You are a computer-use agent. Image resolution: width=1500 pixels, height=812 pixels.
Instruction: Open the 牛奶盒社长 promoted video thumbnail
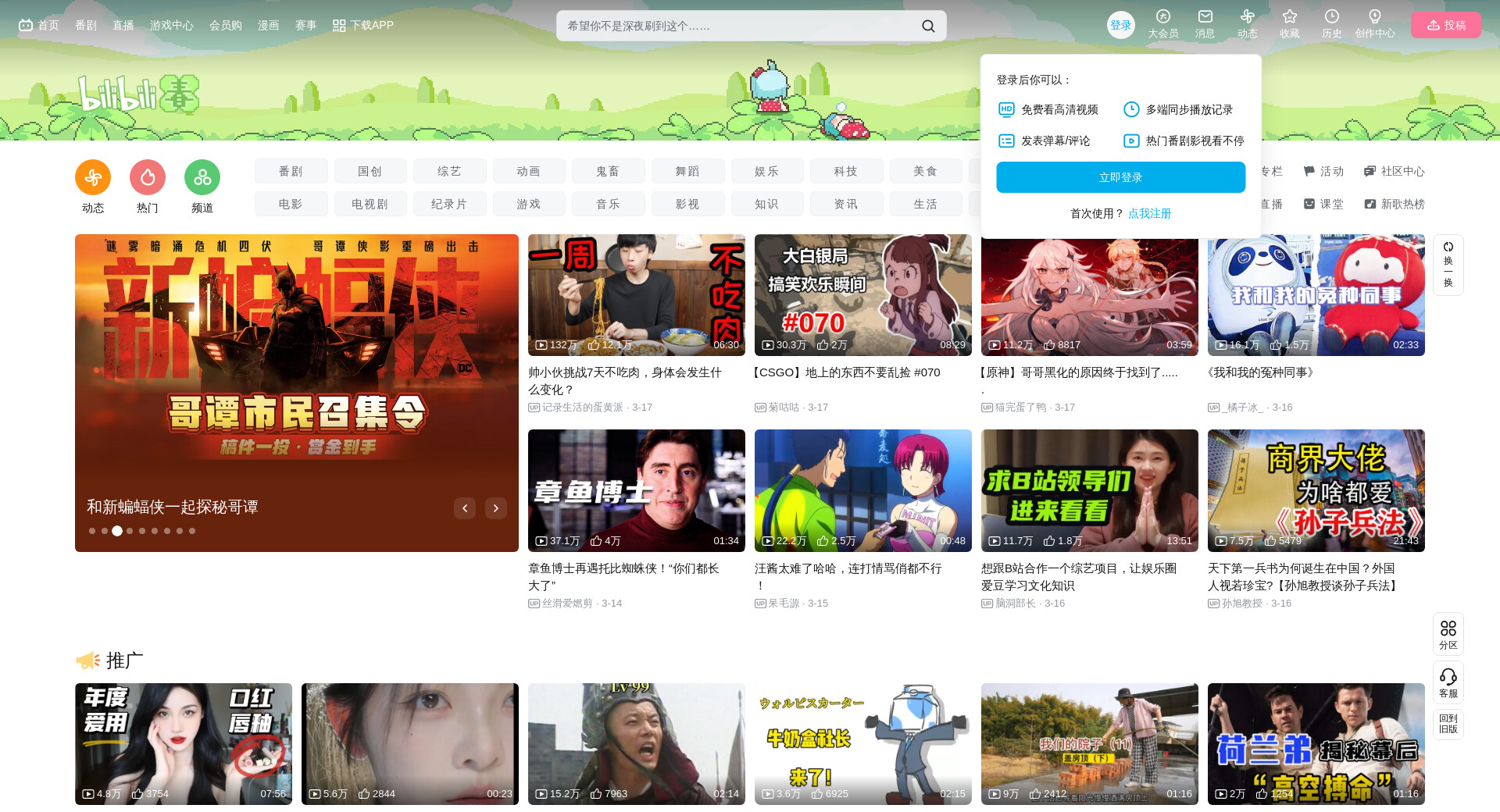coord(863,744)
